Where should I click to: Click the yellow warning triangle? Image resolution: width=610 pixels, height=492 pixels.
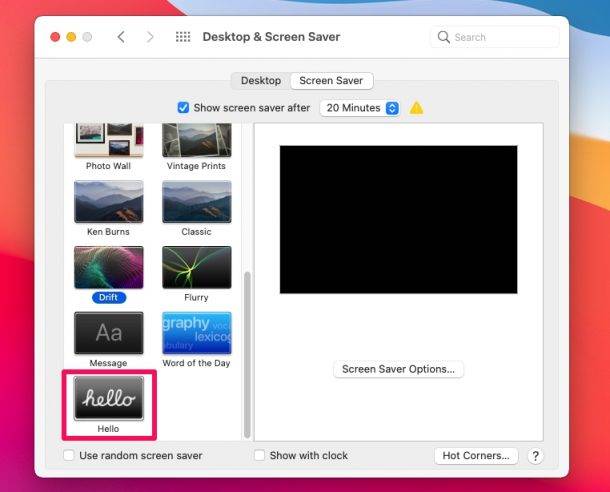click(x=416, y=108)
